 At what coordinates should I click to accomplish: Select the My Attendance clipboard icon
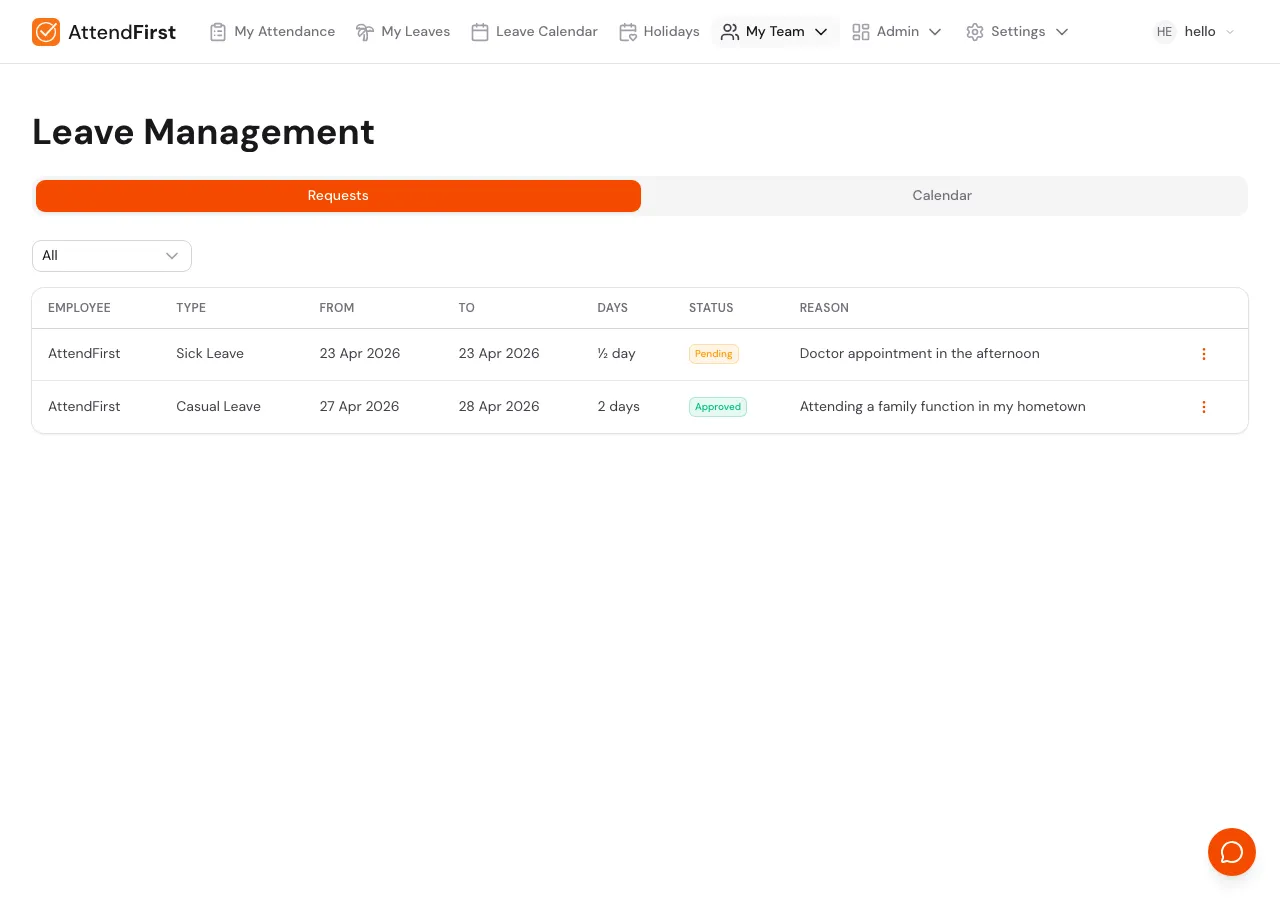(218, 31)
